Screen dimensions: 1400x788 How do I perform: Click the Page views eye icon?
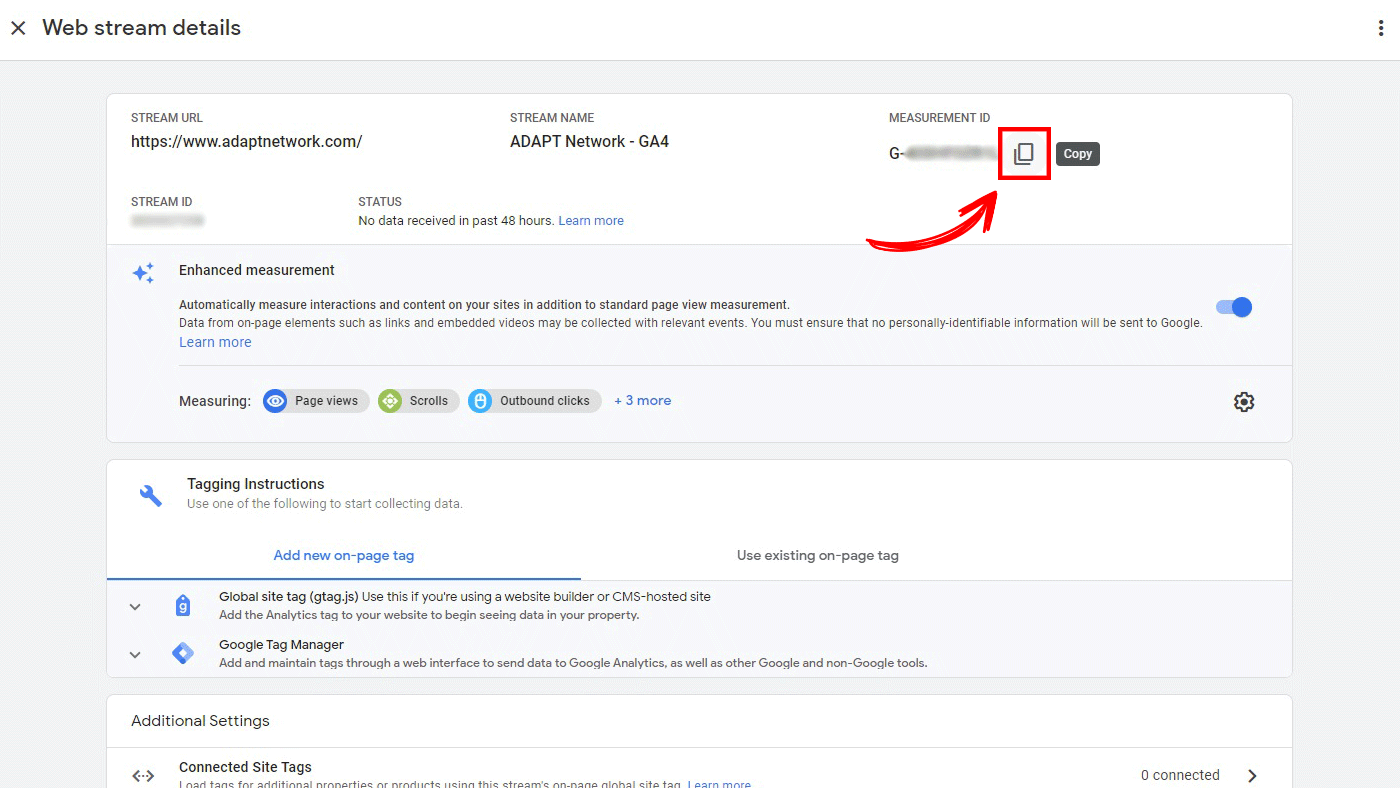pos(275,401)
